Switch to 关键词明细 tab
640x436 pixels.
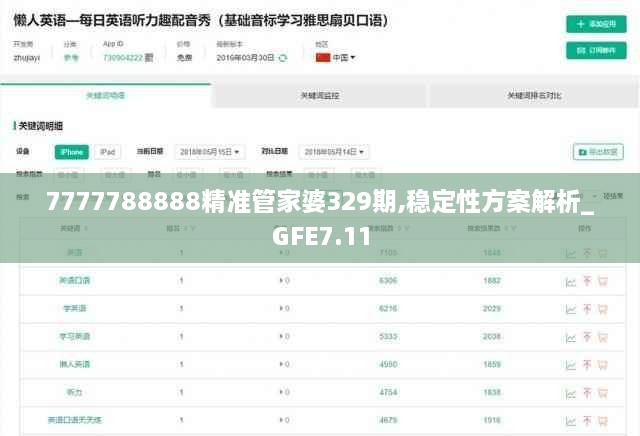click(106, 96)
